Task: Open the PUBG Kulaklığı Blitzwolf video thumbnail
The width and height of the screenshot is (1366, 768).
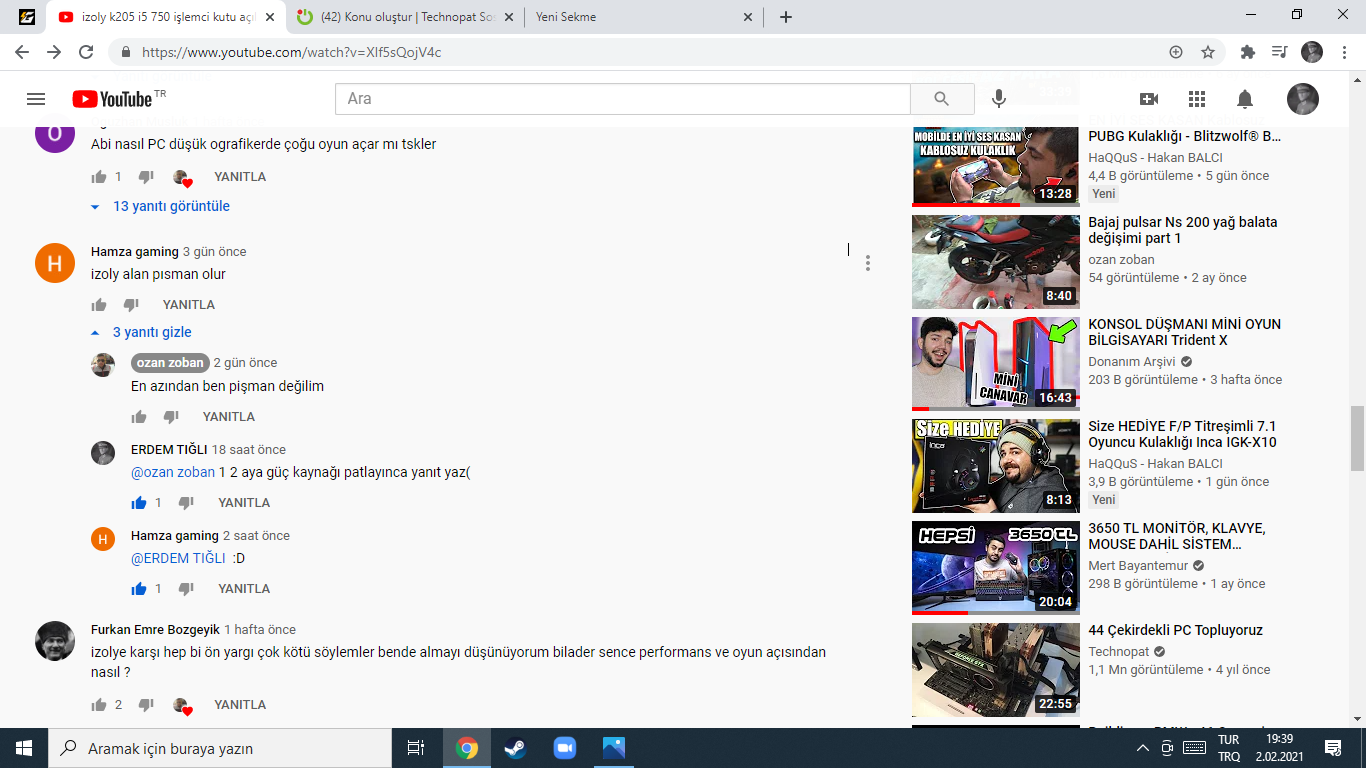Action: [x=996, y=165]
